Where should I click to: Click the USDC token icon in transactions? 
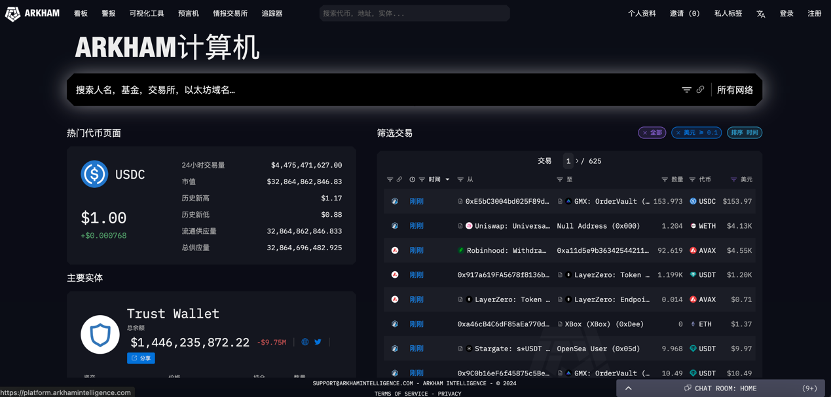pyautogui.click(x=693, y=202)
